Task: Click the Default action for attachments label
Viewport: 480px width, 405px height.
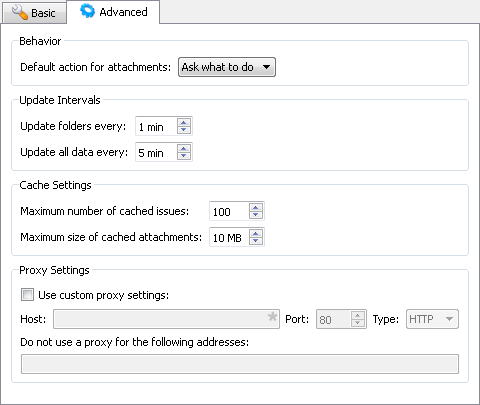Action: [96, 67]
